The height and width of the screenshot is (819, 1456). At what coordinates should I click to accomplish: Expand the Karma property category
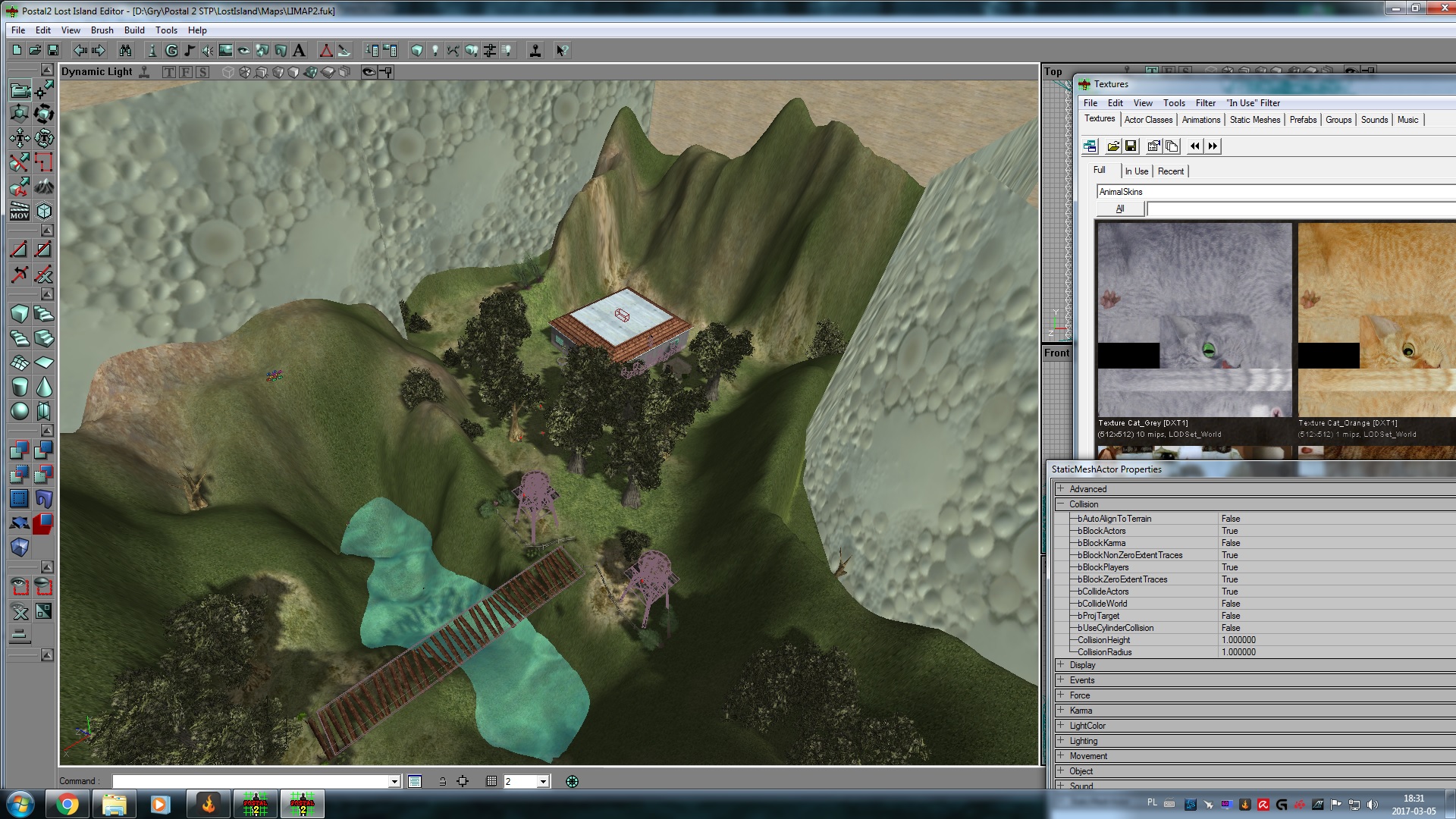coord(1061,711)
